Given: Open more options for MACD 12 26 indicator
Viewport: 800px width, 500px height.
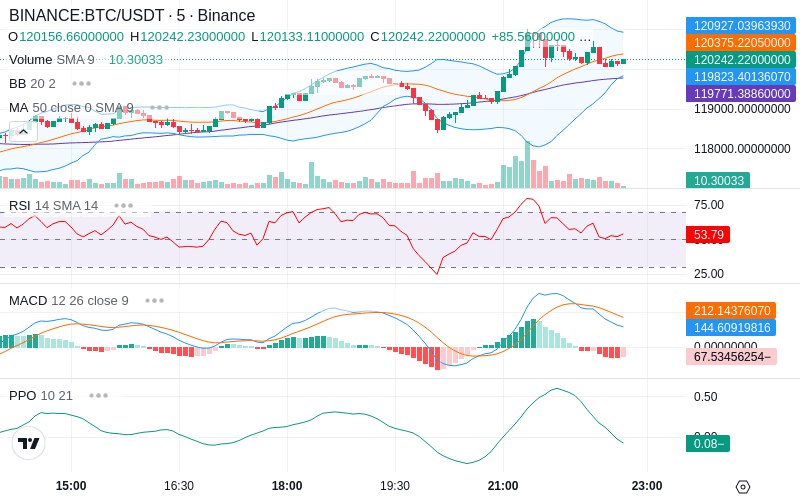Looking at the screenshot, I should 154,301.
